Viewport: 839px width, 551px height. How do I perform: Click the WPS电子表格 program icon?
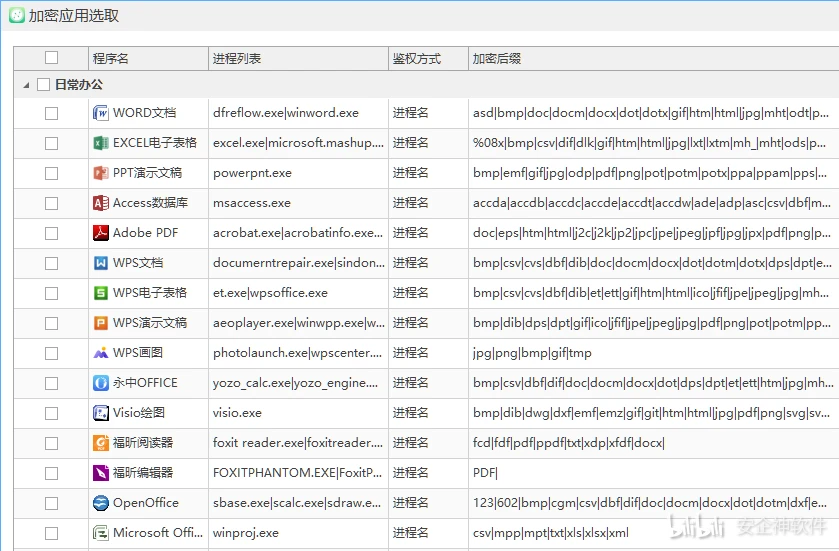click(x=101, y=293)
